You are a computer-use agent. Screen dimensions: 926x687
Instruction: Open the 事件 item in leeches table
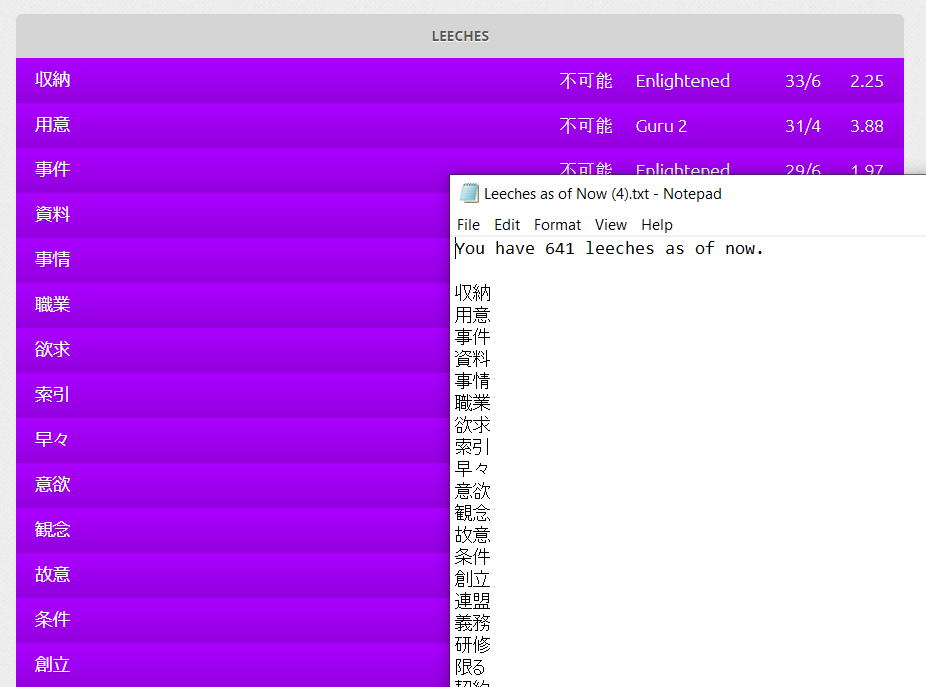[x=53, y=170]
